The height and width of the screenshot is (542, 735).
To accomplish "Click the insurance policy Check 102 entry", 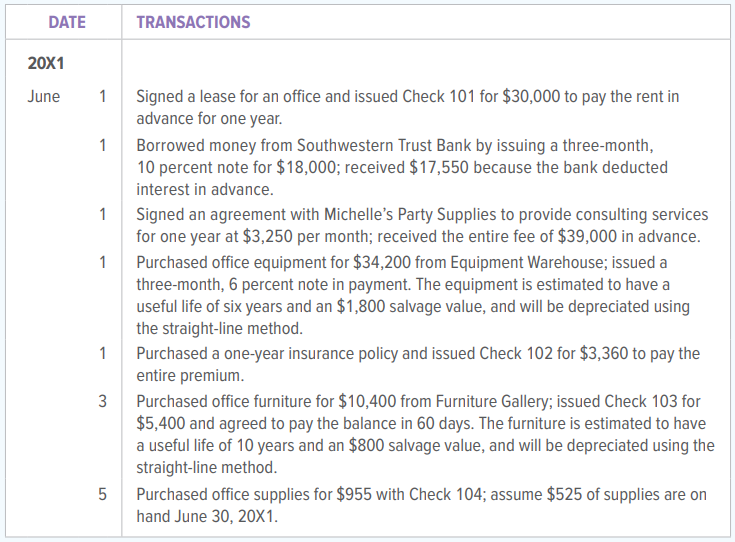I will (418, 364).
